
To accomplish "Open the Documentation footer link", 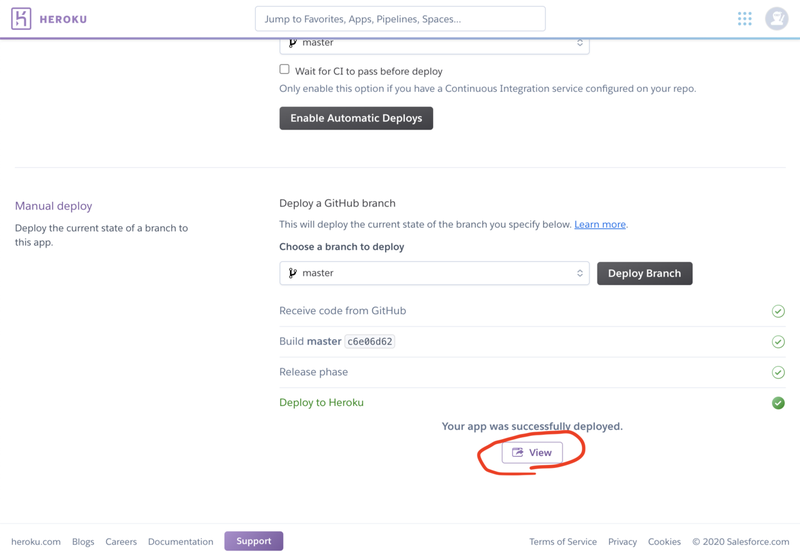I will [x=181, y=541].
